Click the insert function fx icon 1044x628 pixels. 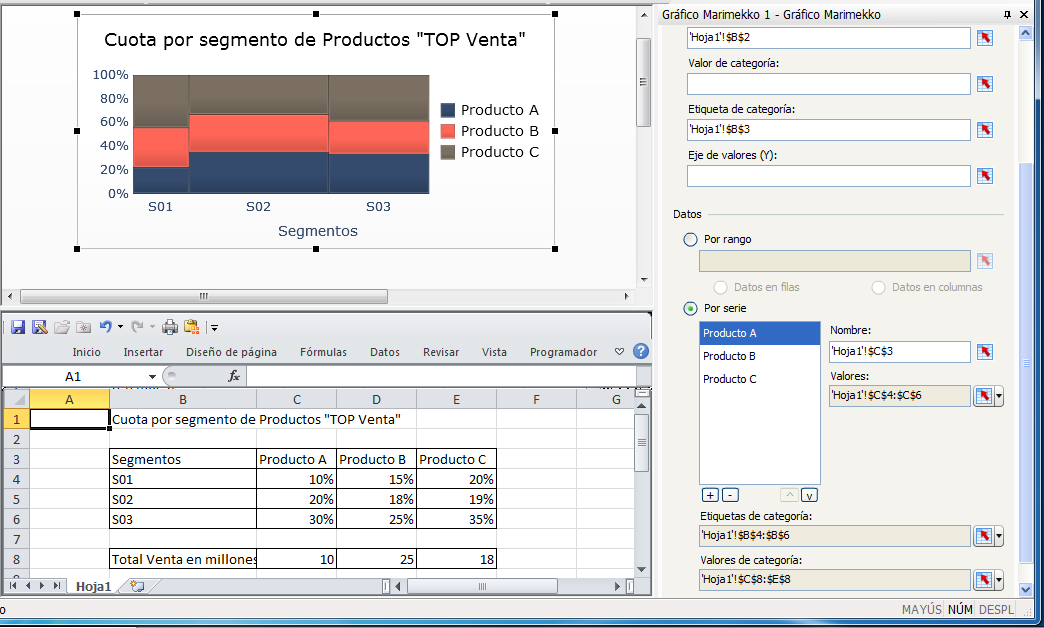234,376
